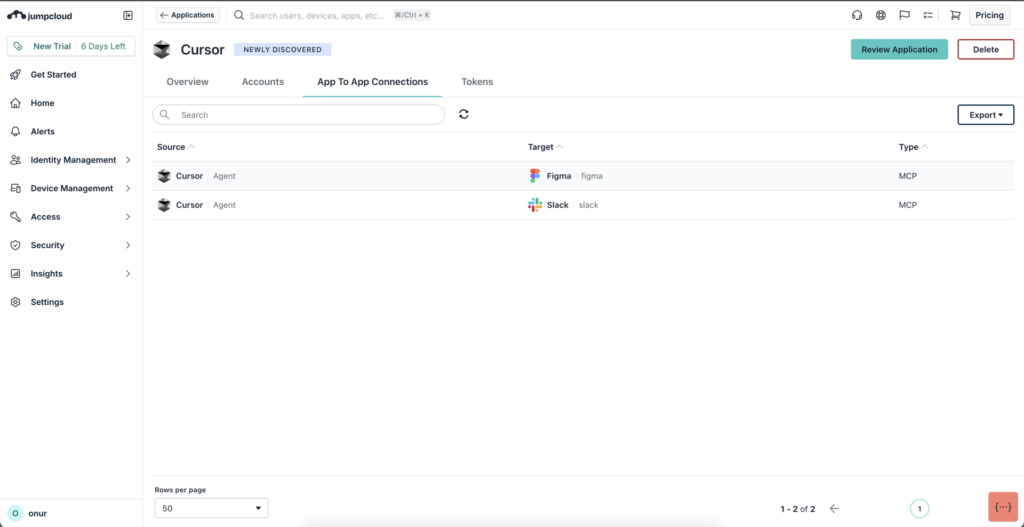Click the MCP type in the Slack row
The width and height of the screenshot is (1024, 527).
[x=908, y=205]
